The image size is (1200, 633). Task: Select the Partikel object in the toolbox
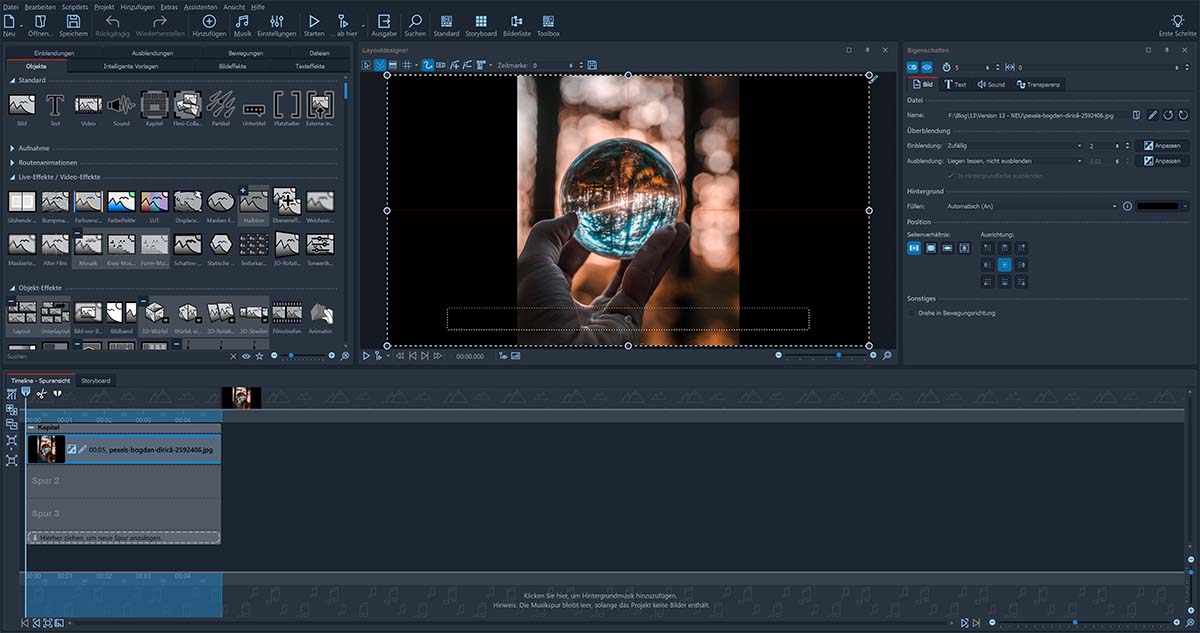coord(221,106)
